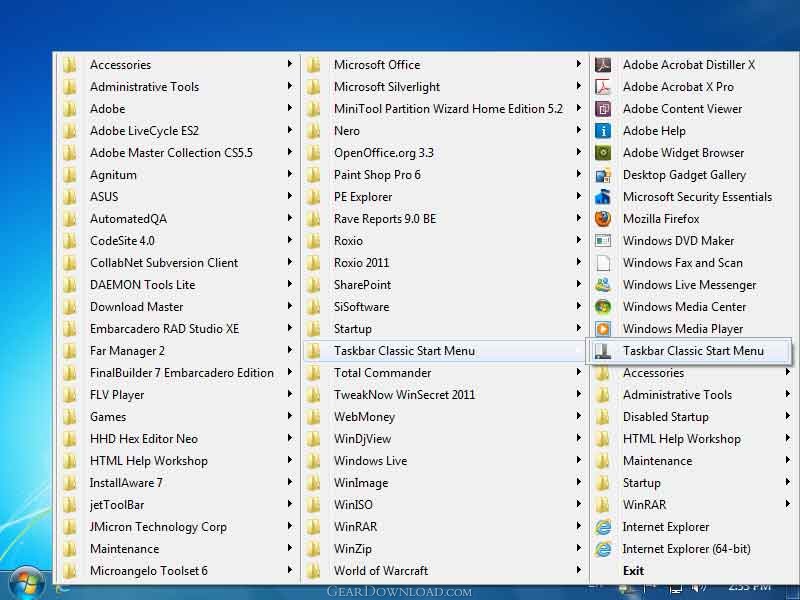Open the TweakNow WinSecret 2011 entry

(445, 395)
